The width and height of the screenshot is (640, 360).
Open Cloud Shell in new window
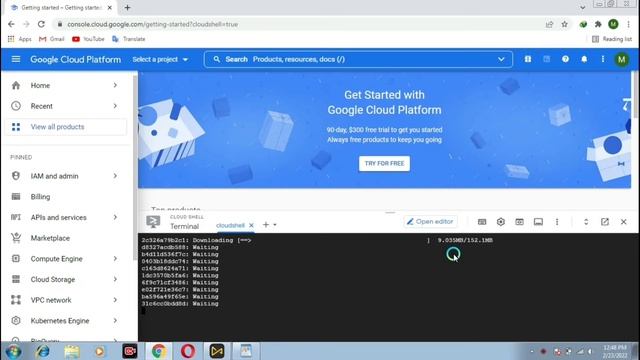605,222
